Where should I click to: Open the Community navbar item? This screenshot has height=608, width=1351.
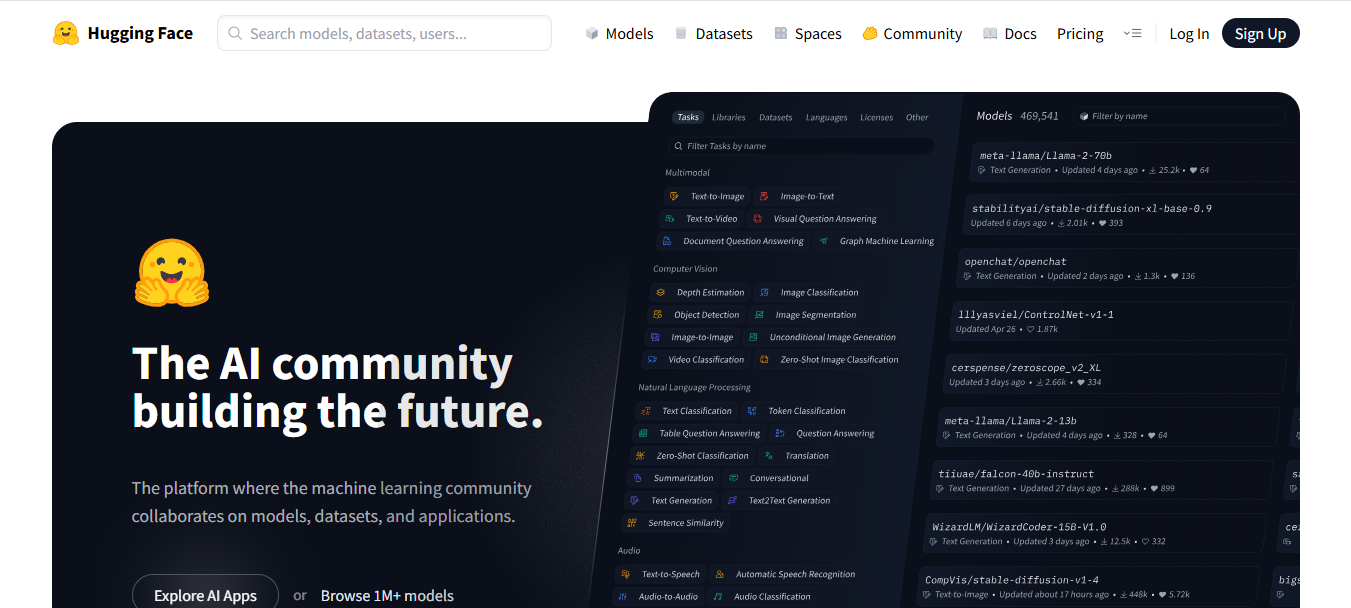[912, 33]
